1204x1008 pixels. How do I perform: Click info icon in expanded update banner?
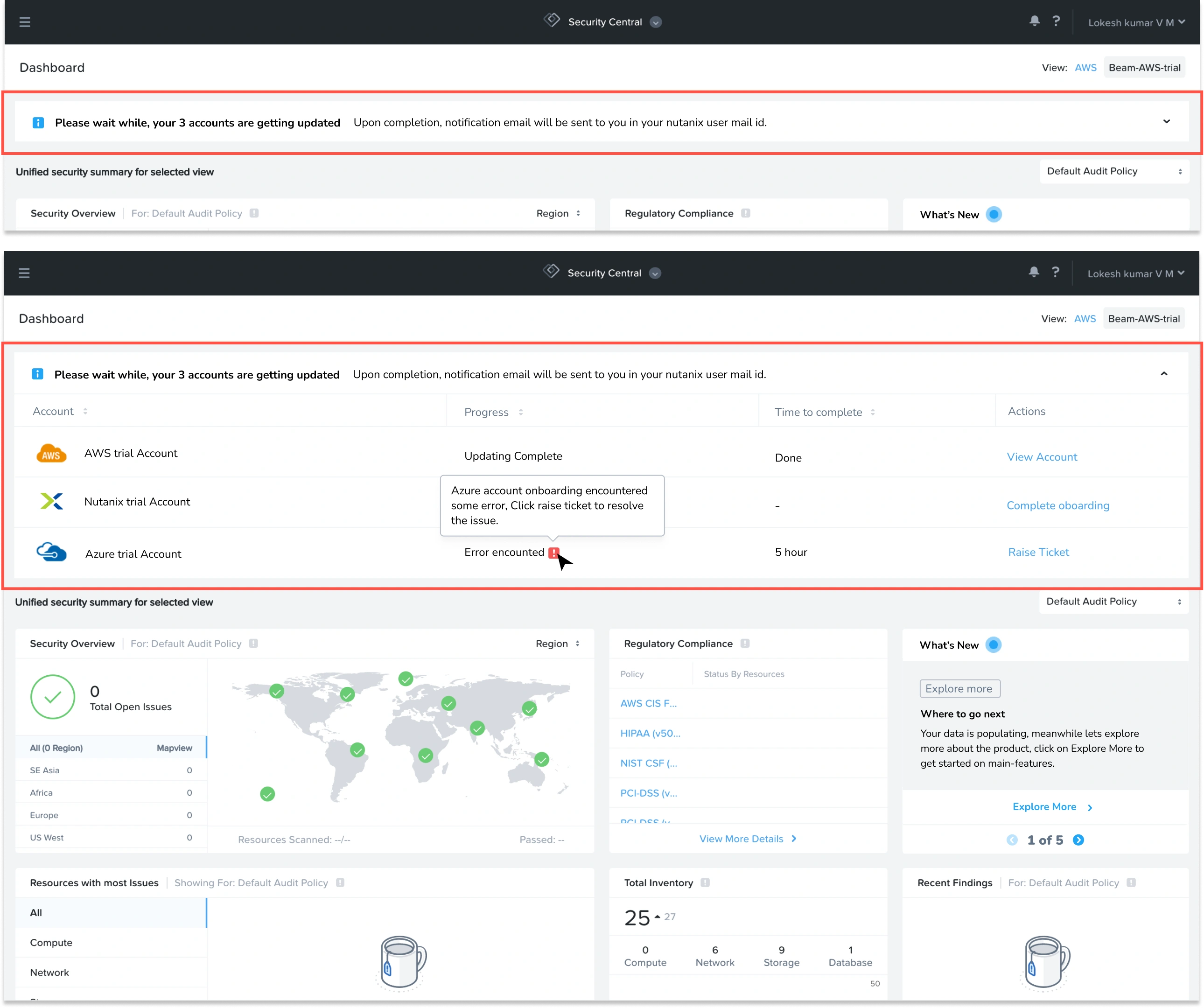[38, 374]
